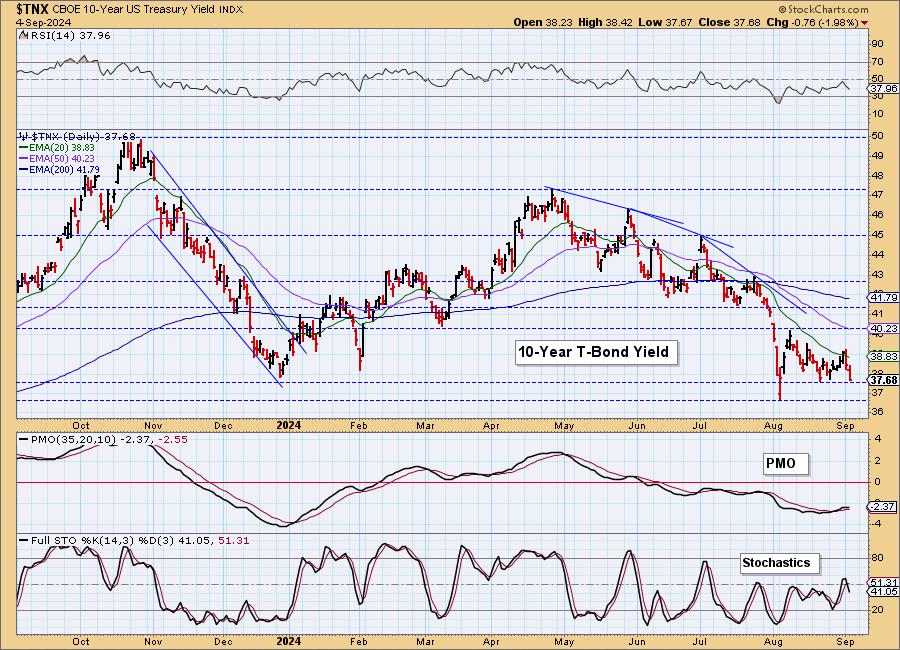Image resolution: width=900 pixels, height=650 pixels.
Task: Click the 90 level on the RSI axis
Action: click(878, 44)
